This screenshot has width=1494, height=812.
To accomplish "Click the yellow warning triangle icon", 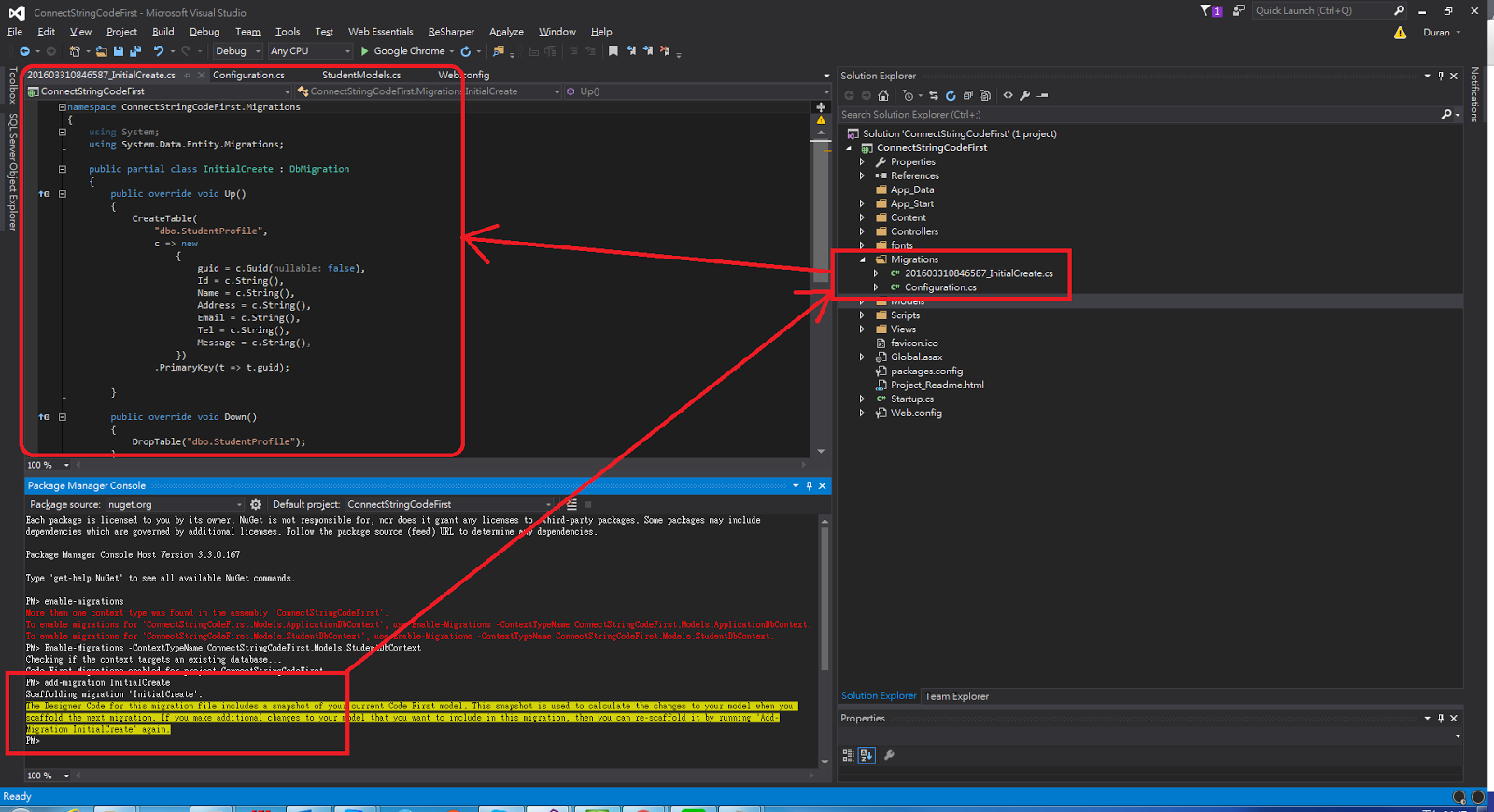I will point(1400,33).
